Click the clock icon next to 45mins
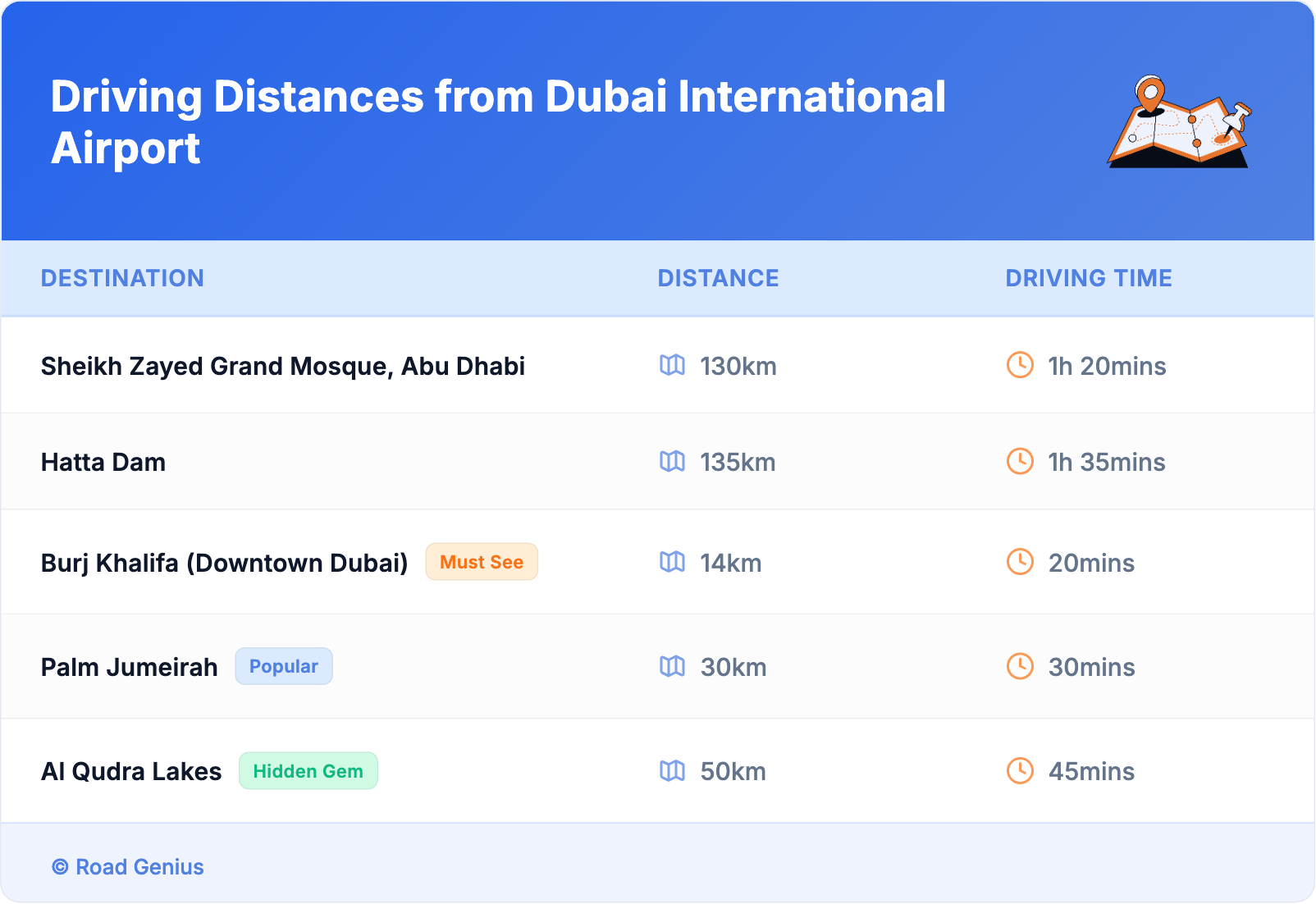The height and width of the screenshot is (904, 1316). tap(1020, 770)
